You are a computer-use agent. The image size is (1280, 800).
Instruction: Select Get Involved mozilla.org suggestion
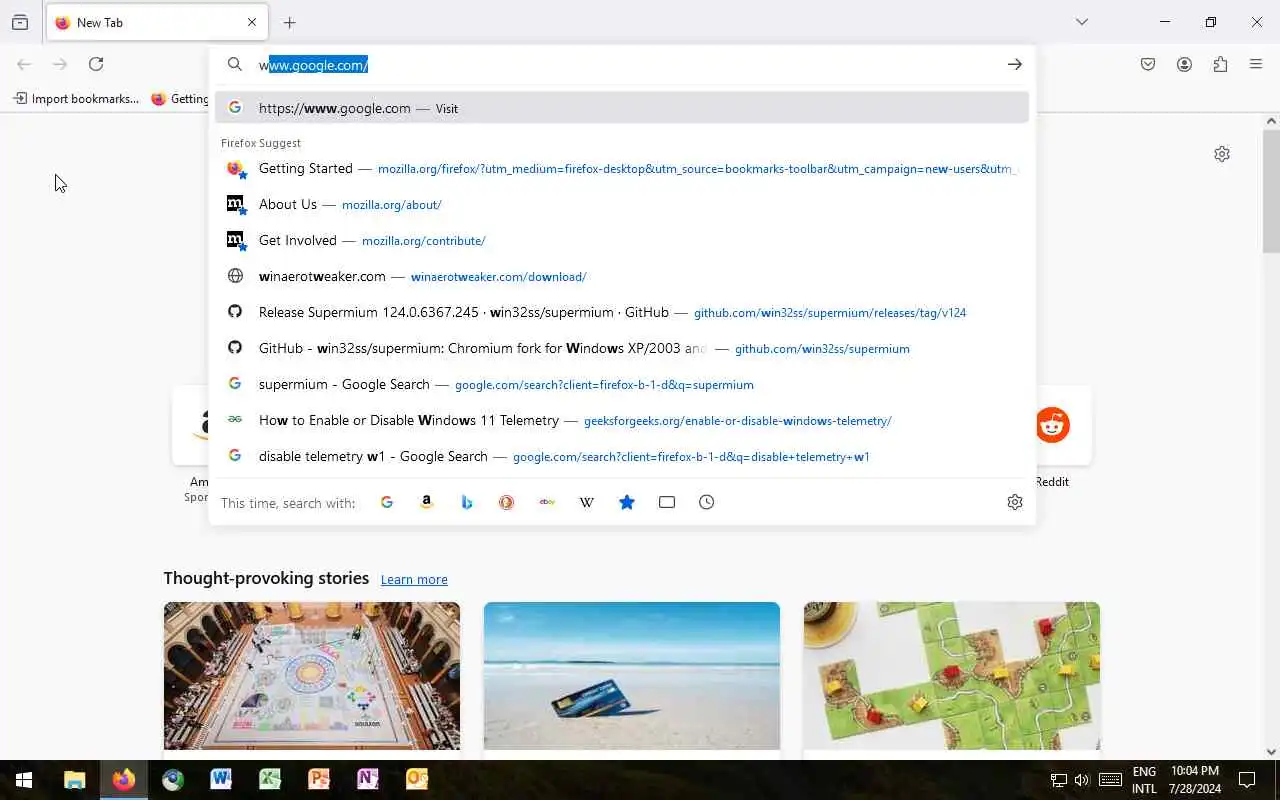click(622, 240)
